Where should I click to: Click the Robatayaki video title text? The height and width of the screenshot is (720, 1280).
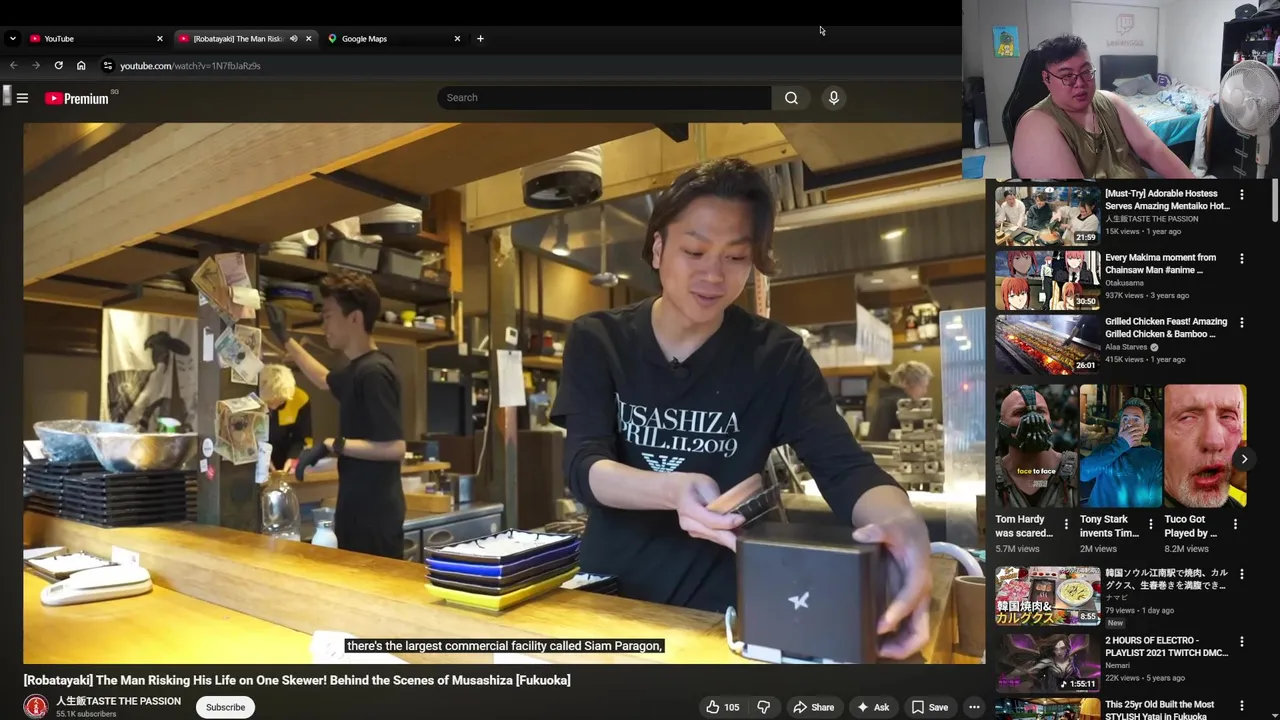point(297,680)
